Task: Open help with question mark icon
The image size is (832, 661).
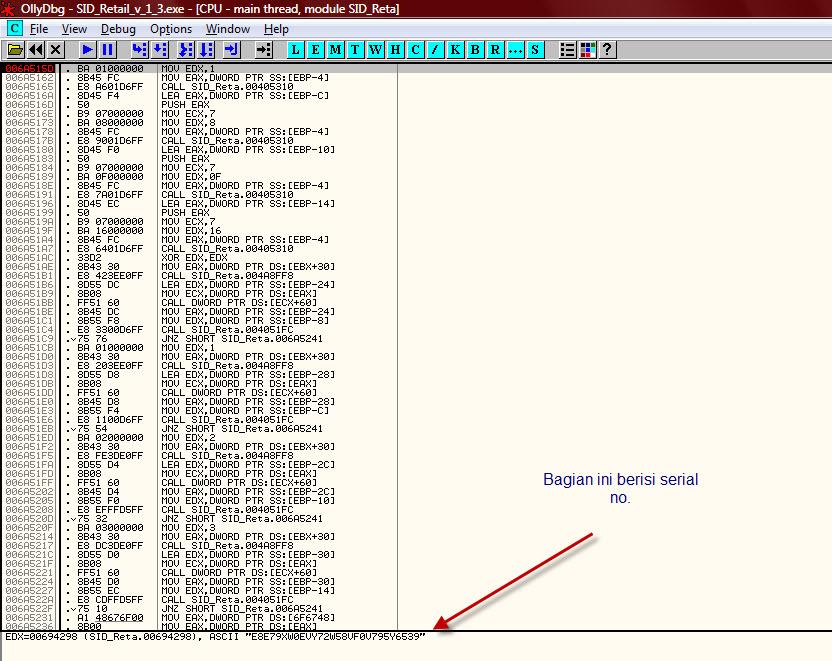Action: click(x=608, y=50)
